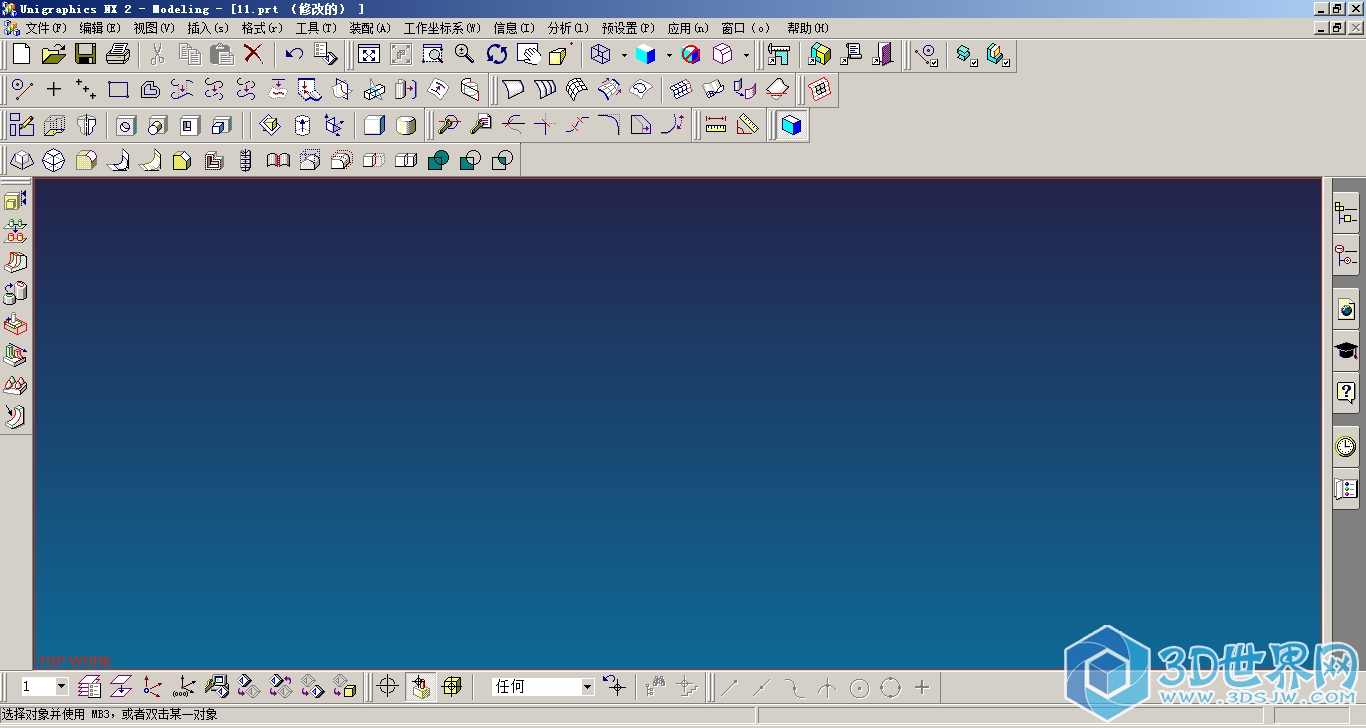Image resolution: width=1366 pixels, height=728 pixels.
Task: Delete selection with the red X icon
Action: pos(254,54)
